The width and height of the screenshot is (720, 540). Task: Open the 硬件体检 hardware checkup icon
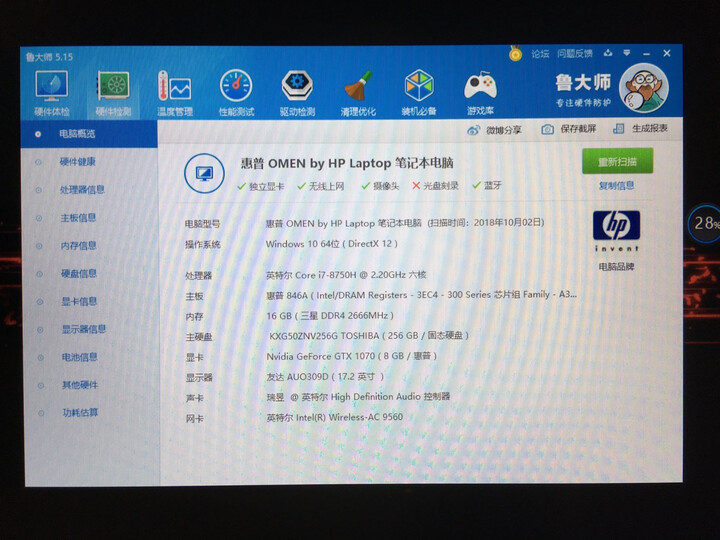click(x=51, y=93)
